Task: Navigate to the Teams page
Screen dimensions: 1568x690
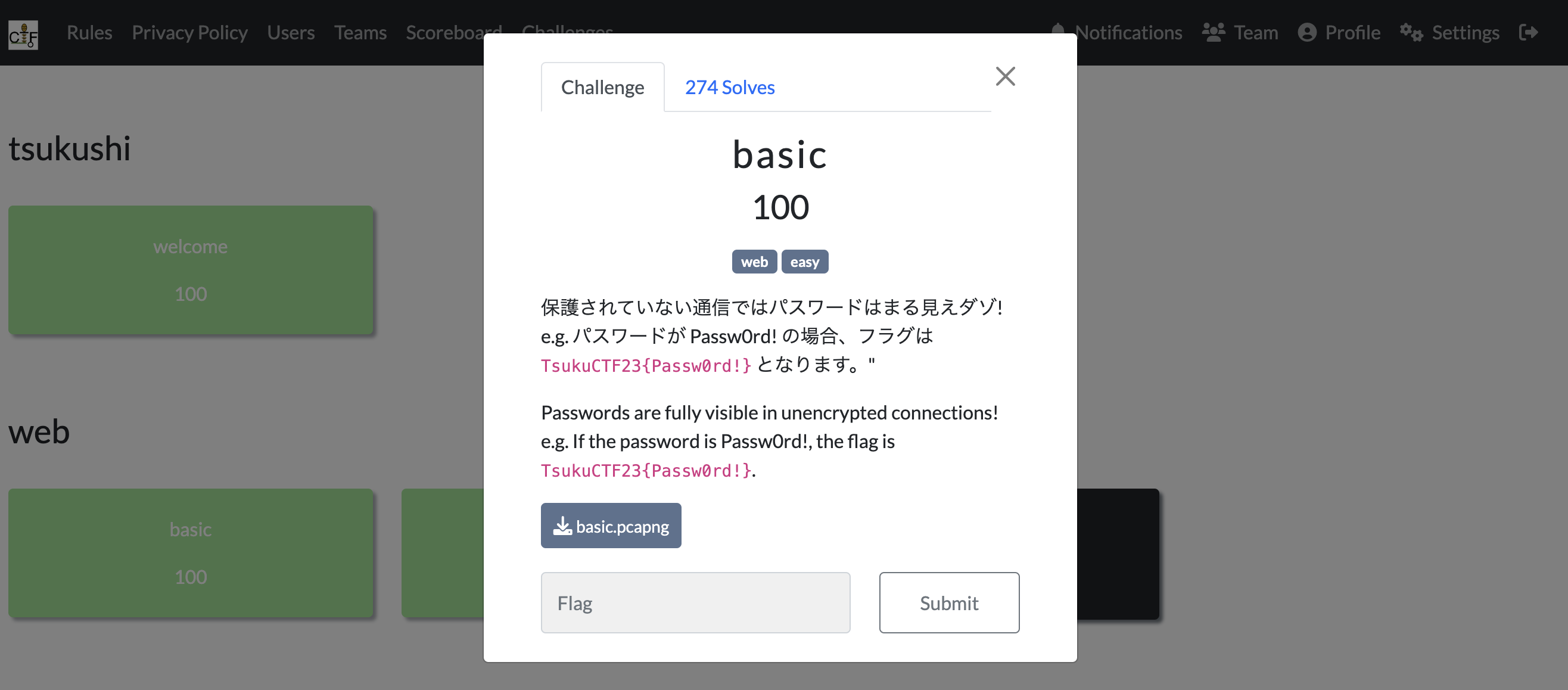Action: click(x=360, y=32)
